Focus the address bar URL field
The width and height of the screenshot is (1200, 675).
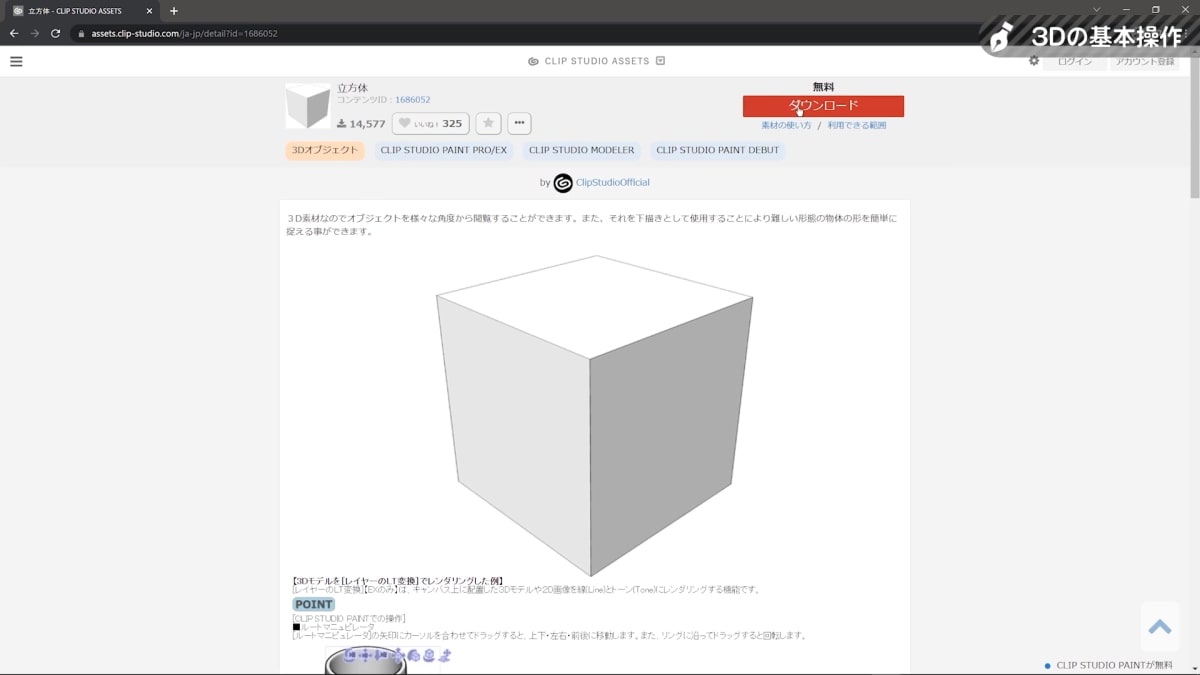520,33
